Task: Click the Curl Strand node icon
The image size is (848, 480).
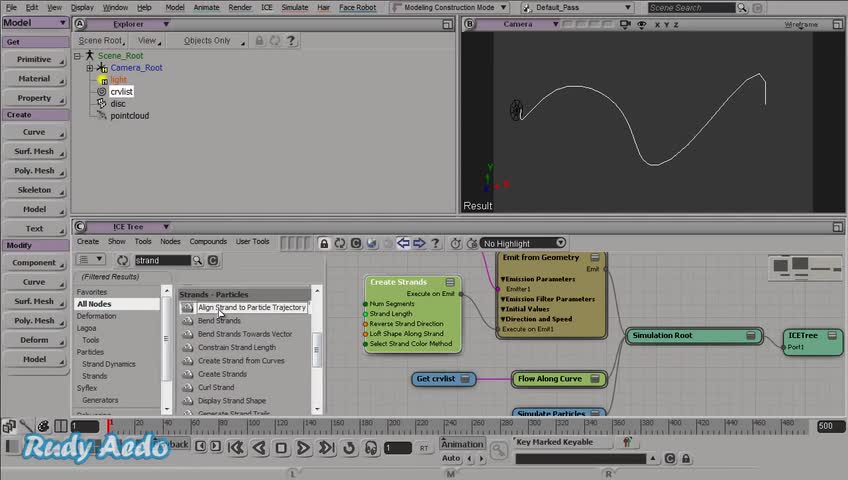Action: pos(188,388)
